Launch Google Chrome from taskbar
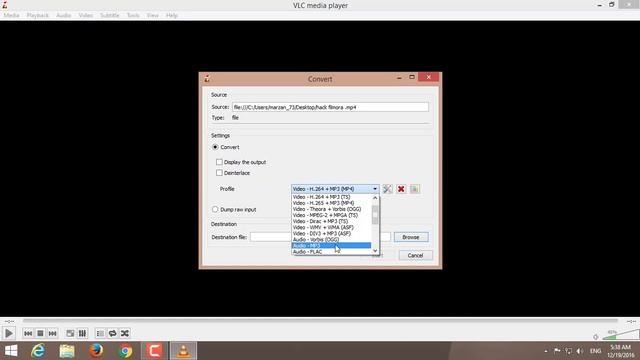Screen dimensions: 640x360 click(126, 351)
